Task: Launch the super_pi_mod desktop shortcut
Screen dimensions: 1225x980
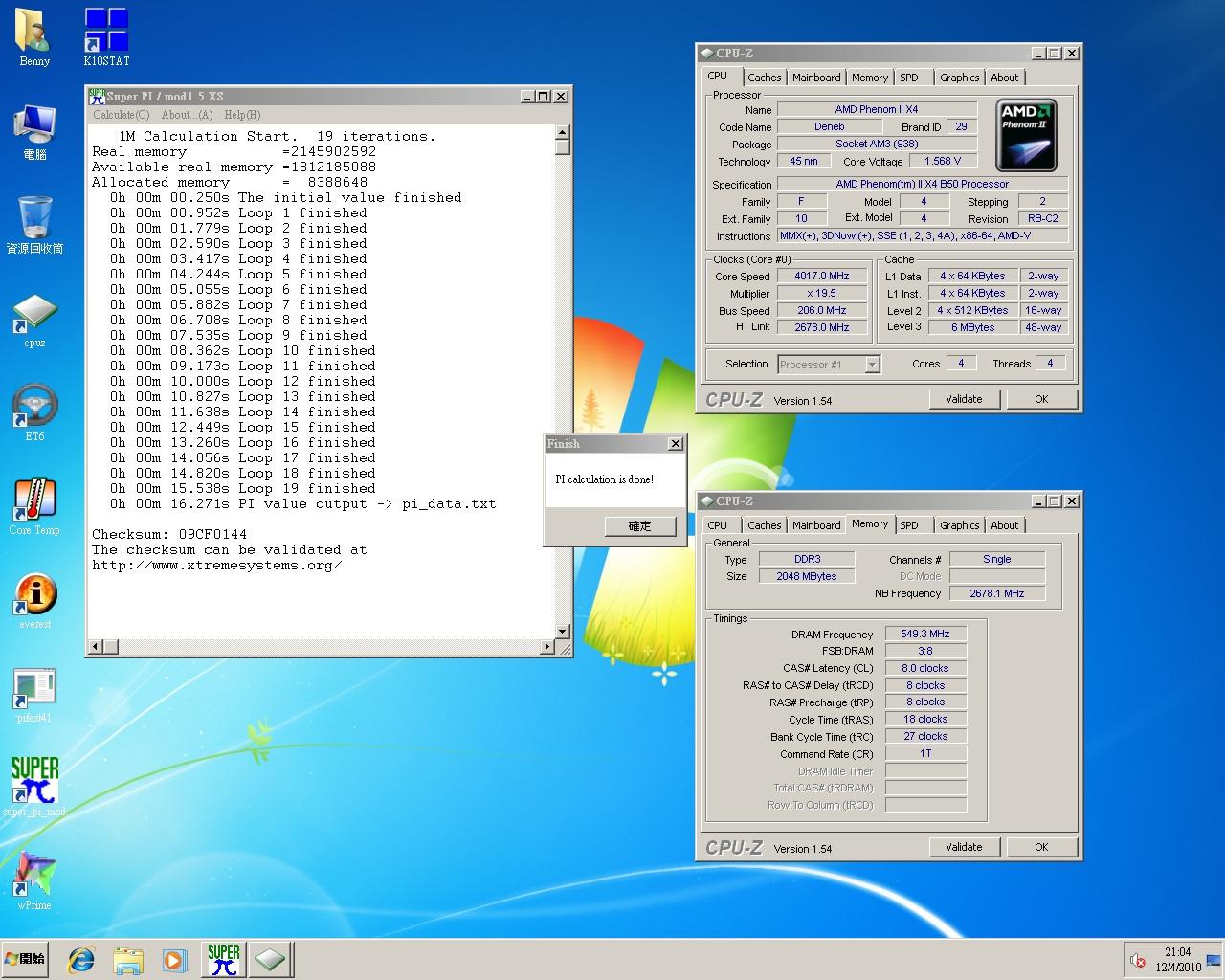Action: 34,787
